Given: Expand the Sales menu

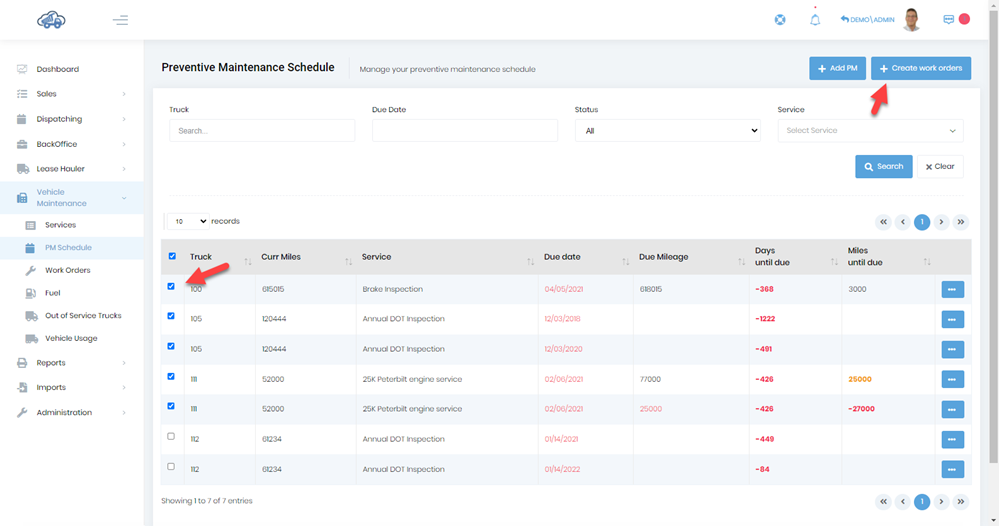Looking at the screenshot, I should click(x=71, y=94).
